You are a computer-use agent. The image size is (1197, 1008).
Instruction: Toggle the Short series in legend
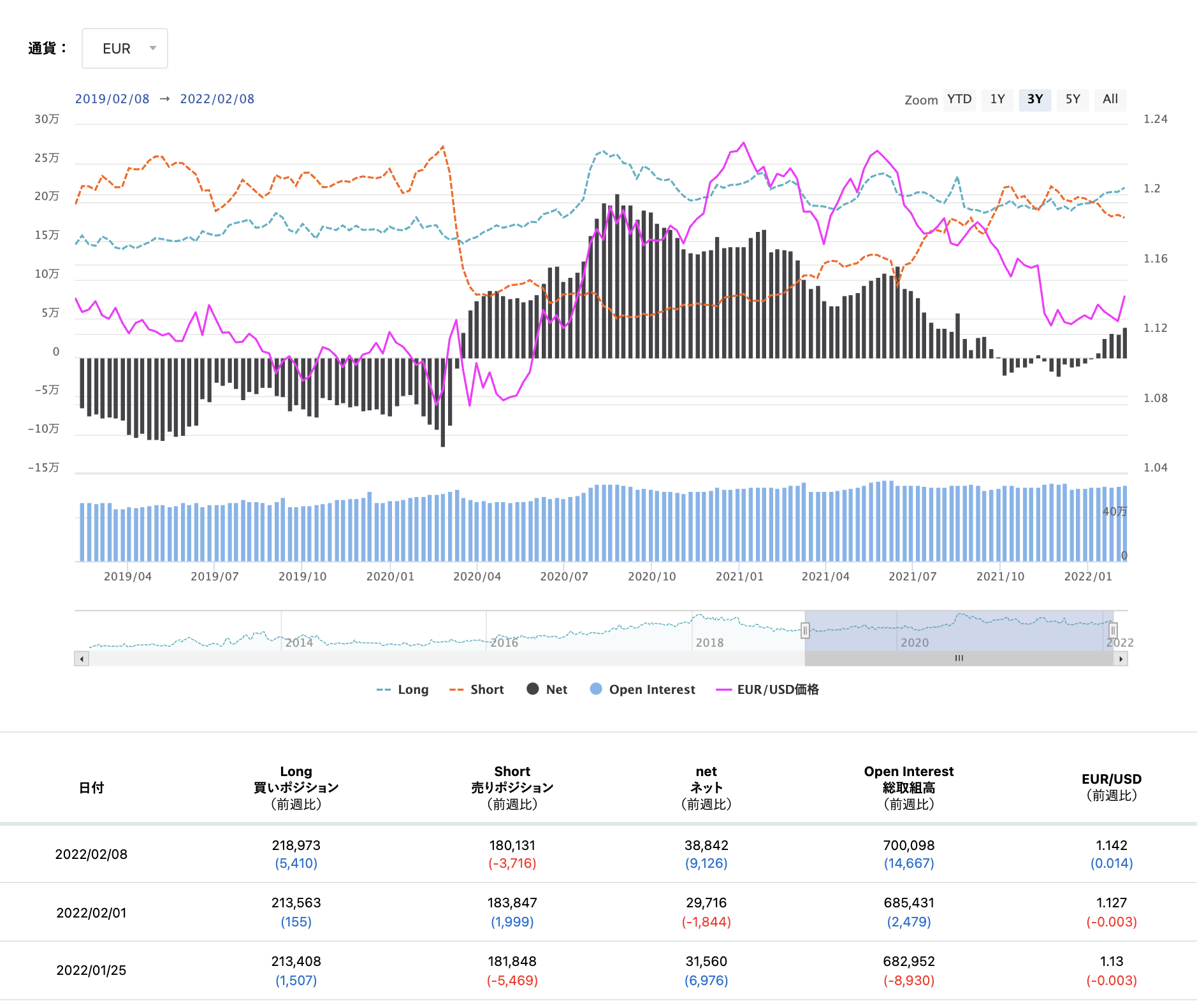pyautogui.click(x=477, y=689)
